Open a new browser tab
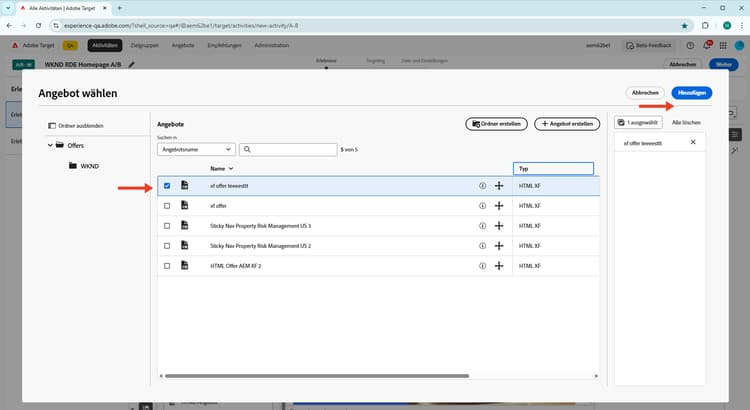 120,8
